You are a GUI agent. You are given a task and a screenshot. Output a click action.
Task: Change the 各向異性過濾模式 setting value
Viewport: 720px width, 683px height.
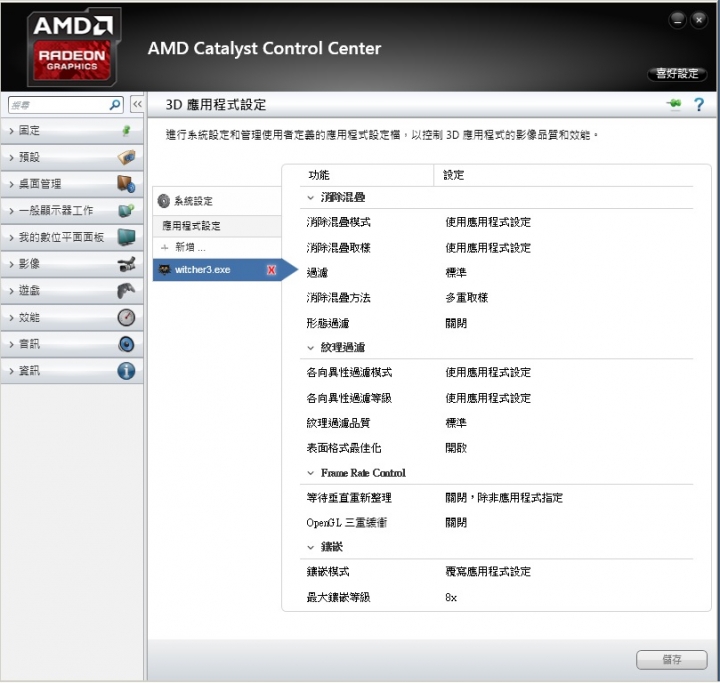click(488, 373)
